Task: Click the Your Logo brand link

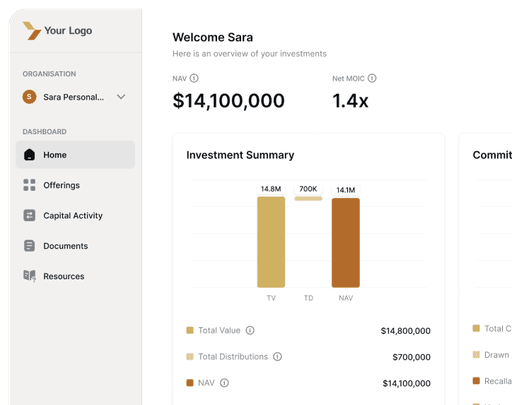Action: click(57, 31)
